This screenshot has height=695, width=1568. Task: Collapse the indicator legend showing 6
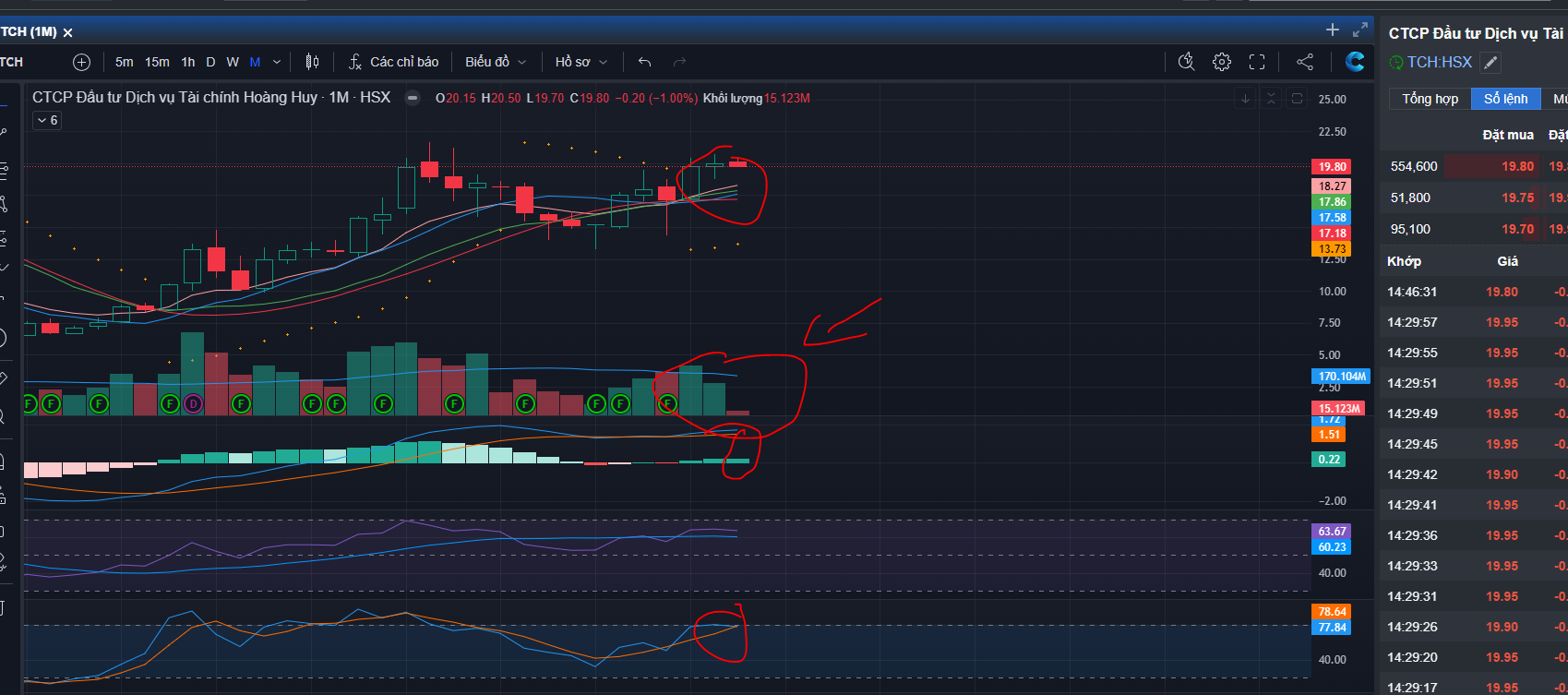pyautogui.click(x=47, y=120)
